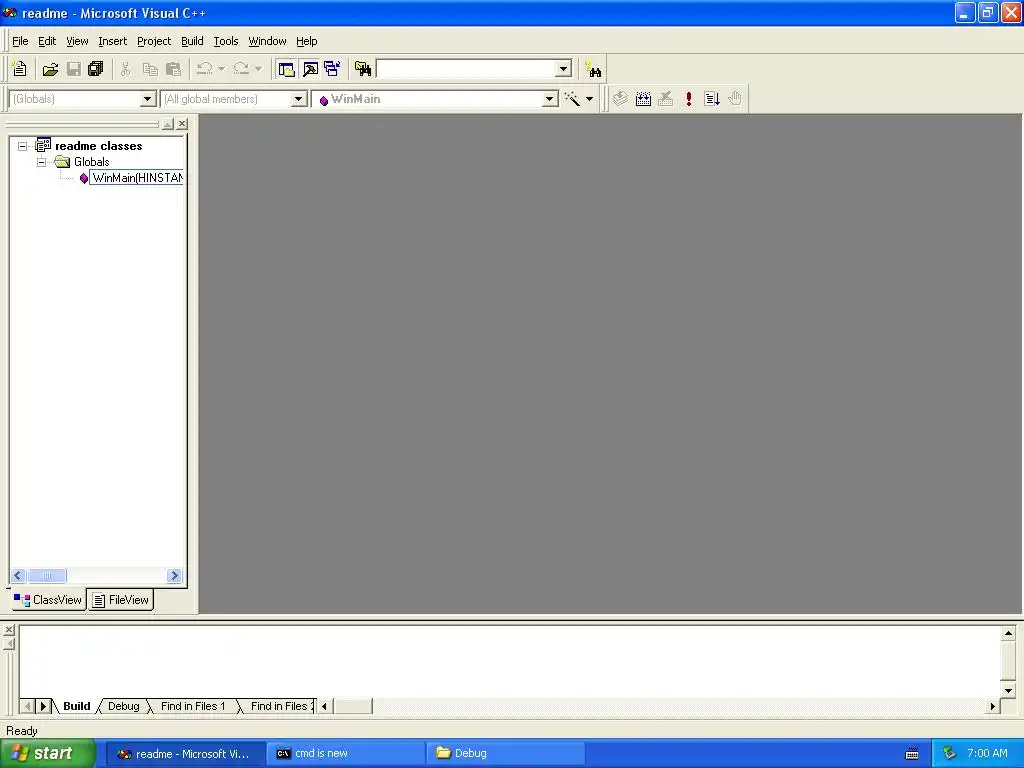Viewport: 1024px width, 768px height.
Task: Open the (All global members) filter dropdown
Action: 298,99
